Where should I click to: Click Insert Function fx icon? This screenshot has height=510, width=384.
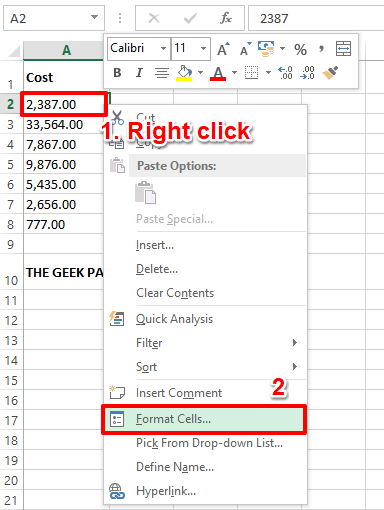click(x=226, y=18)
